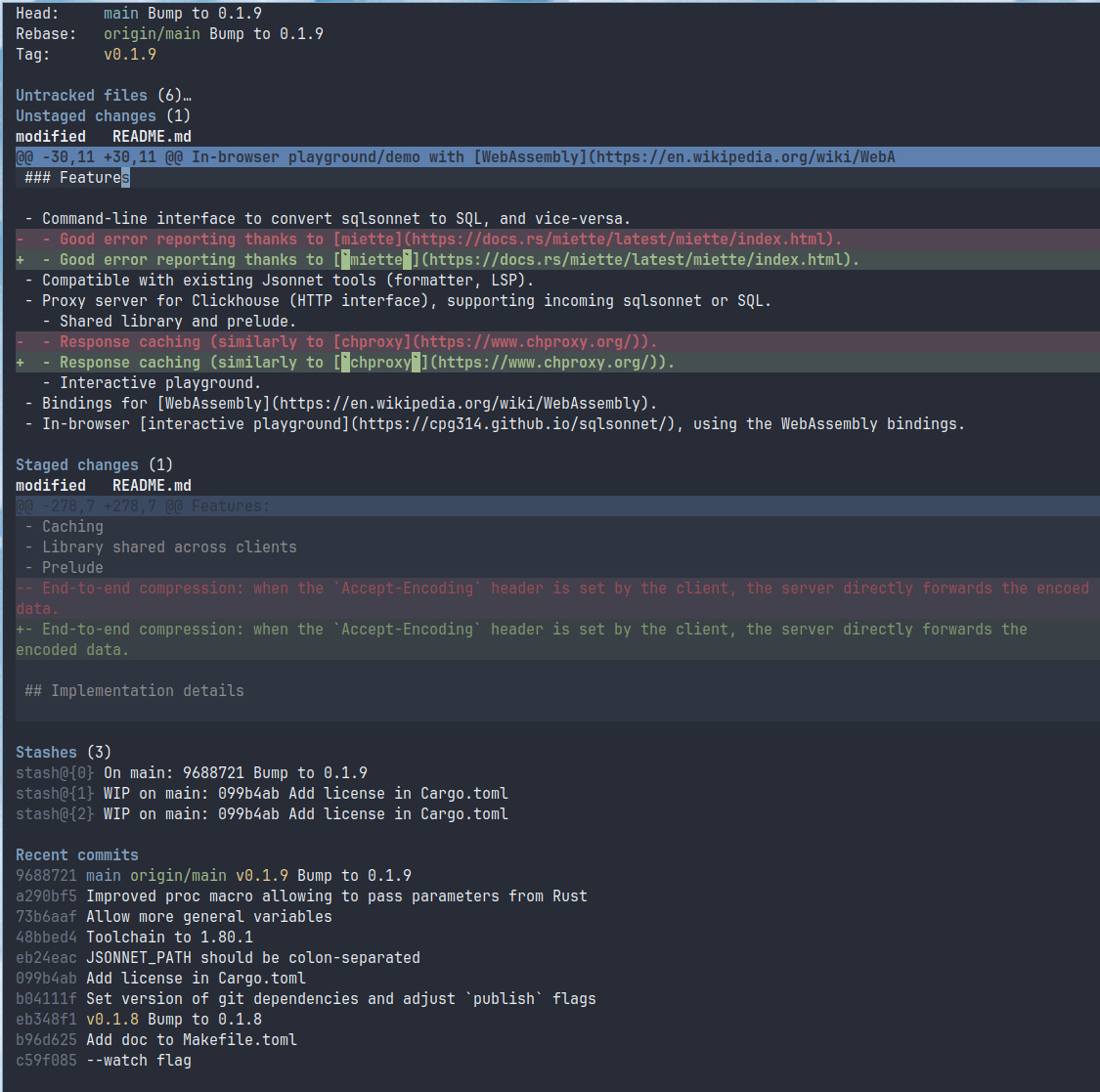Collapse the Untracked files section heading
The width and height of the screenshot is (1100, 1092).
click(x=103, y=96)
